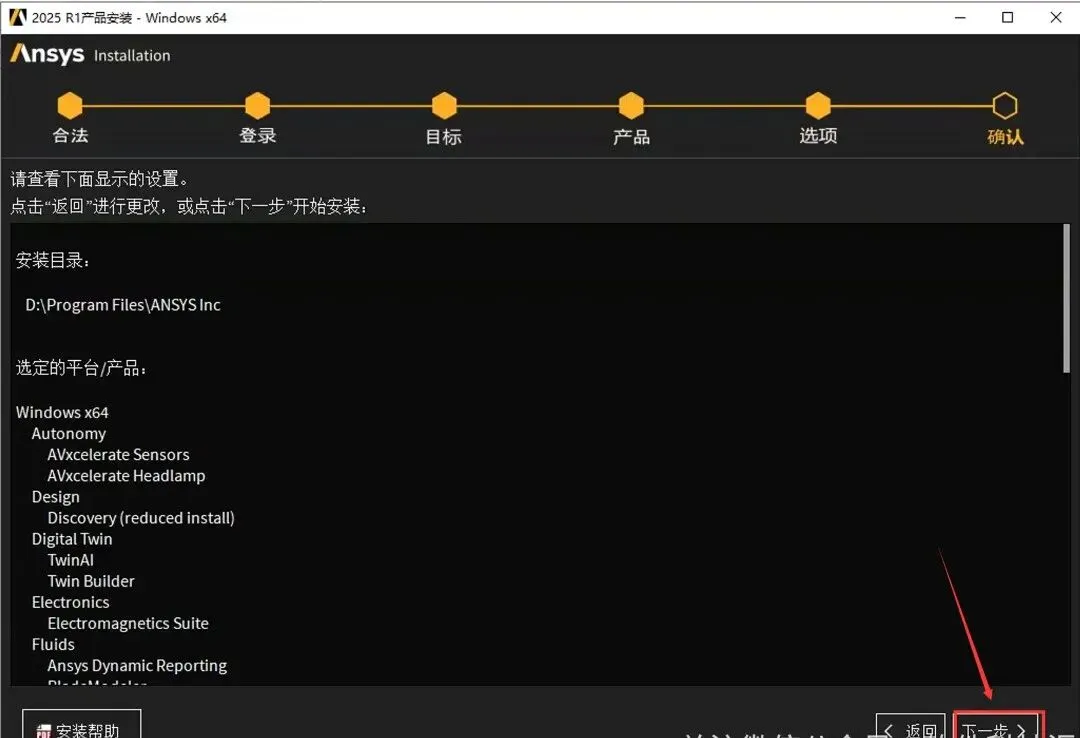Viewport: 1080px width, 738px height.
Task: Click the Electronics category row
Action: pos(70,602)
